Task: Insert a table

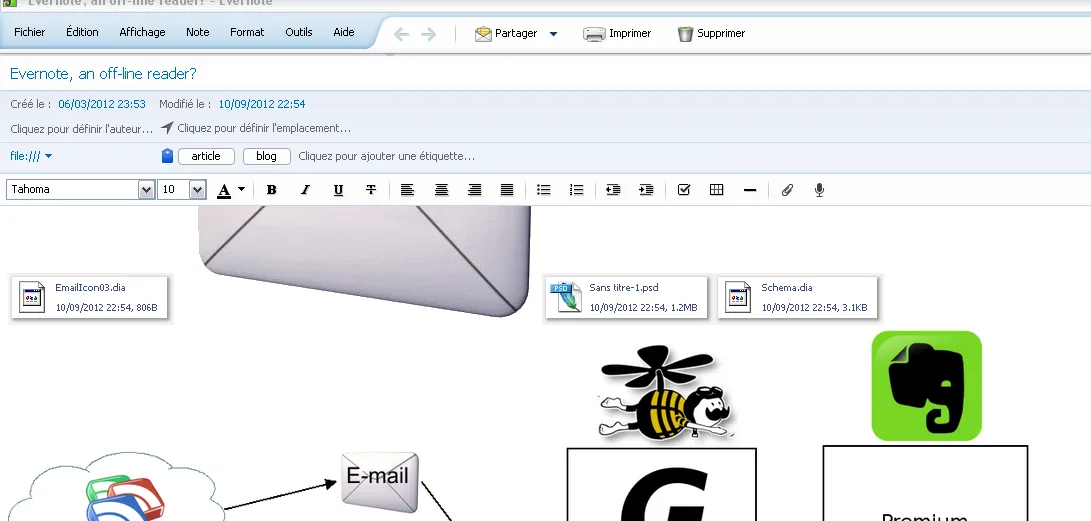Action: coord(717,190)
